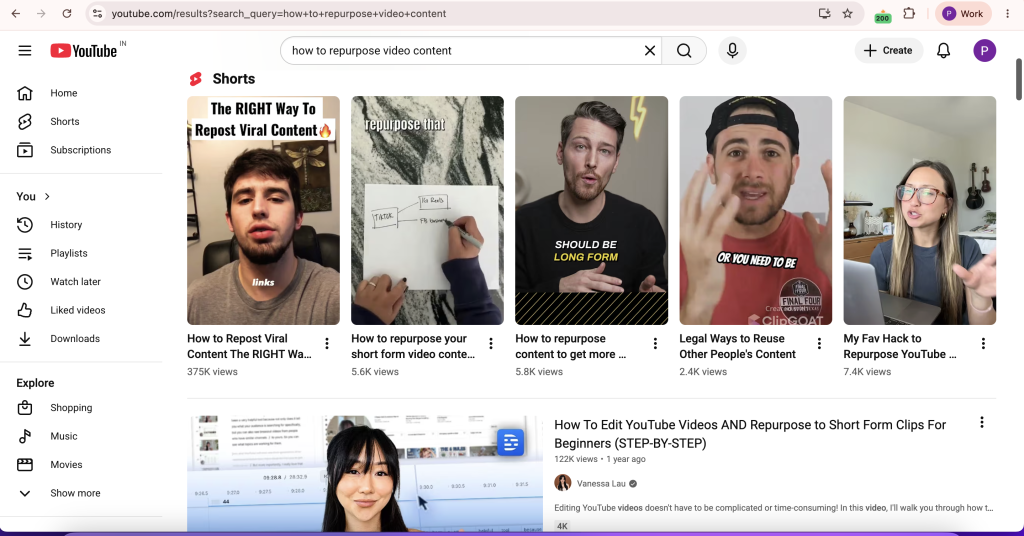This screenshot has height=536, width=1024.
Task: Click the magnifier search button
Action: pos(684,50)
